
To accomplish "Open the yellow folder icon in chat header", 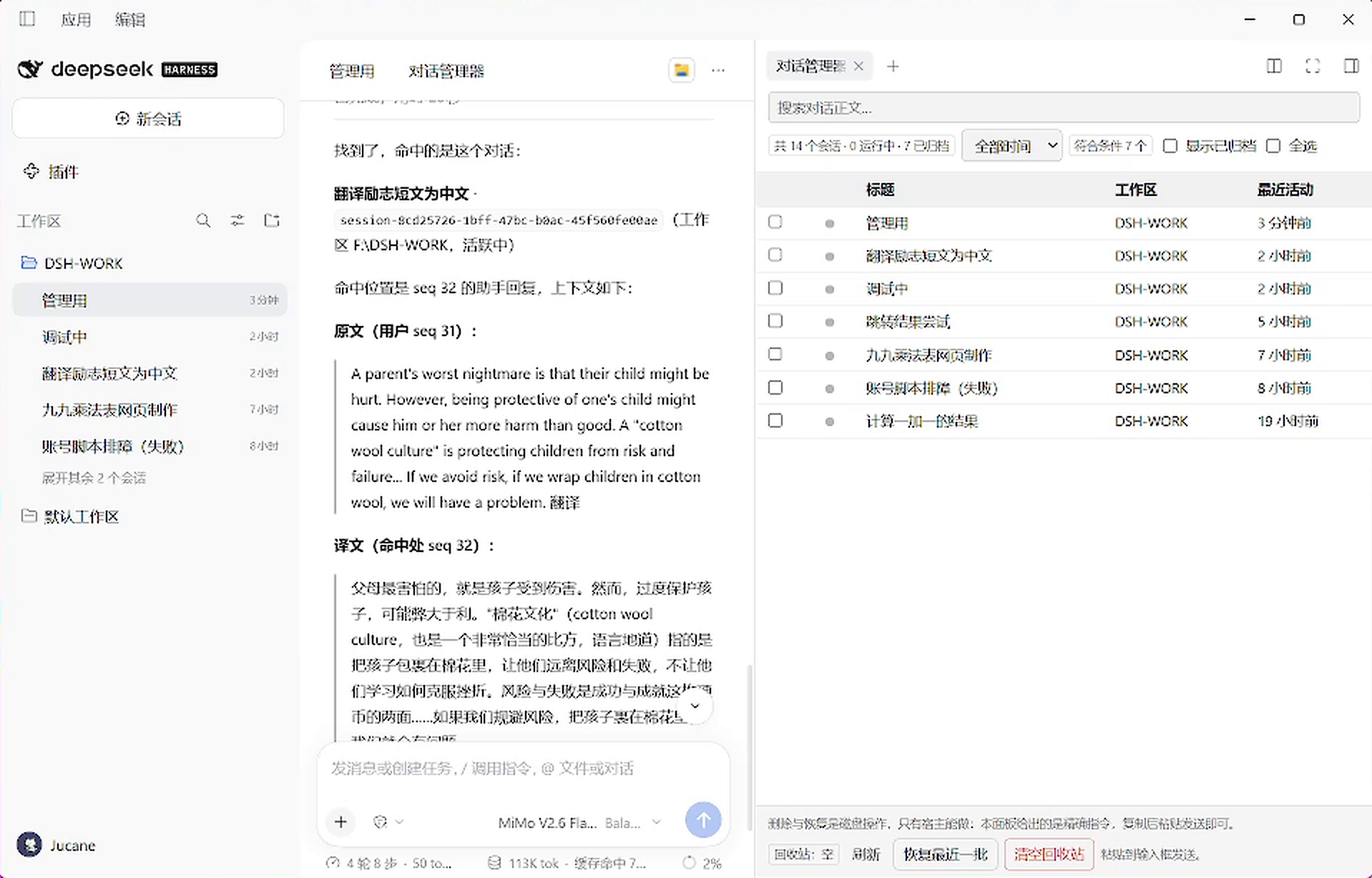I will pos(682,70).
